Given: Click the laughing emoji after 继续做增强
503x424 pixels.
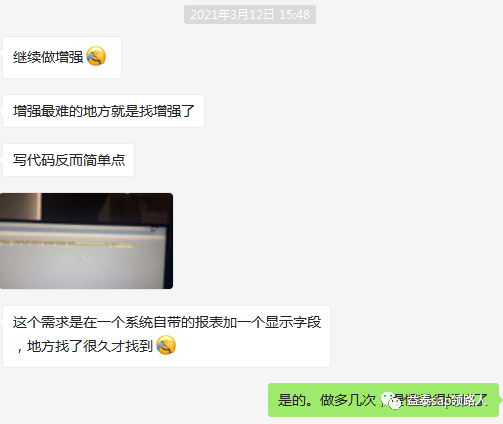Looking at the screenshot, I should [x=96, y=56].
